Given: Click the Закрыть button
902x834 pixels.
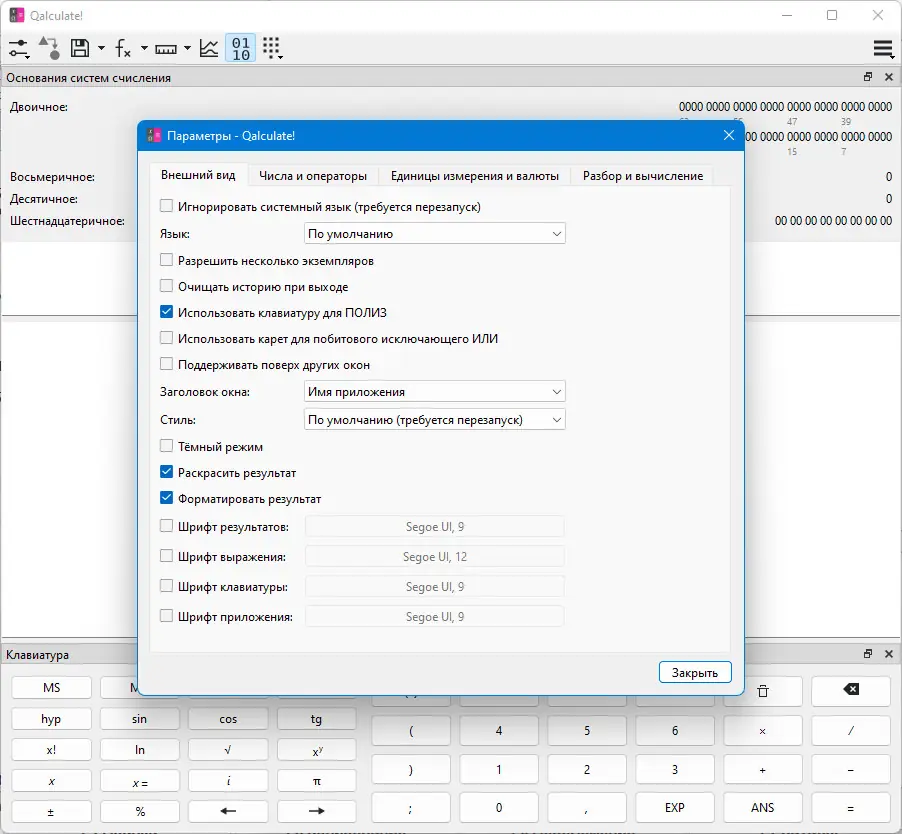Looking at the screenshot, I should coord(695,672).
